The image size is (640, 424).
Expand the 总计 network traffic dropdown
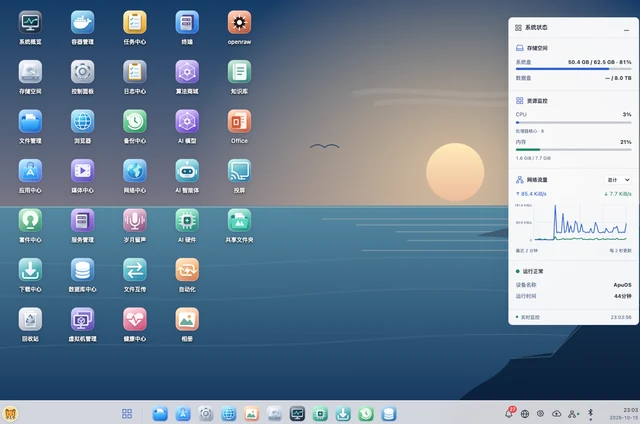click(x=618, y=180)
